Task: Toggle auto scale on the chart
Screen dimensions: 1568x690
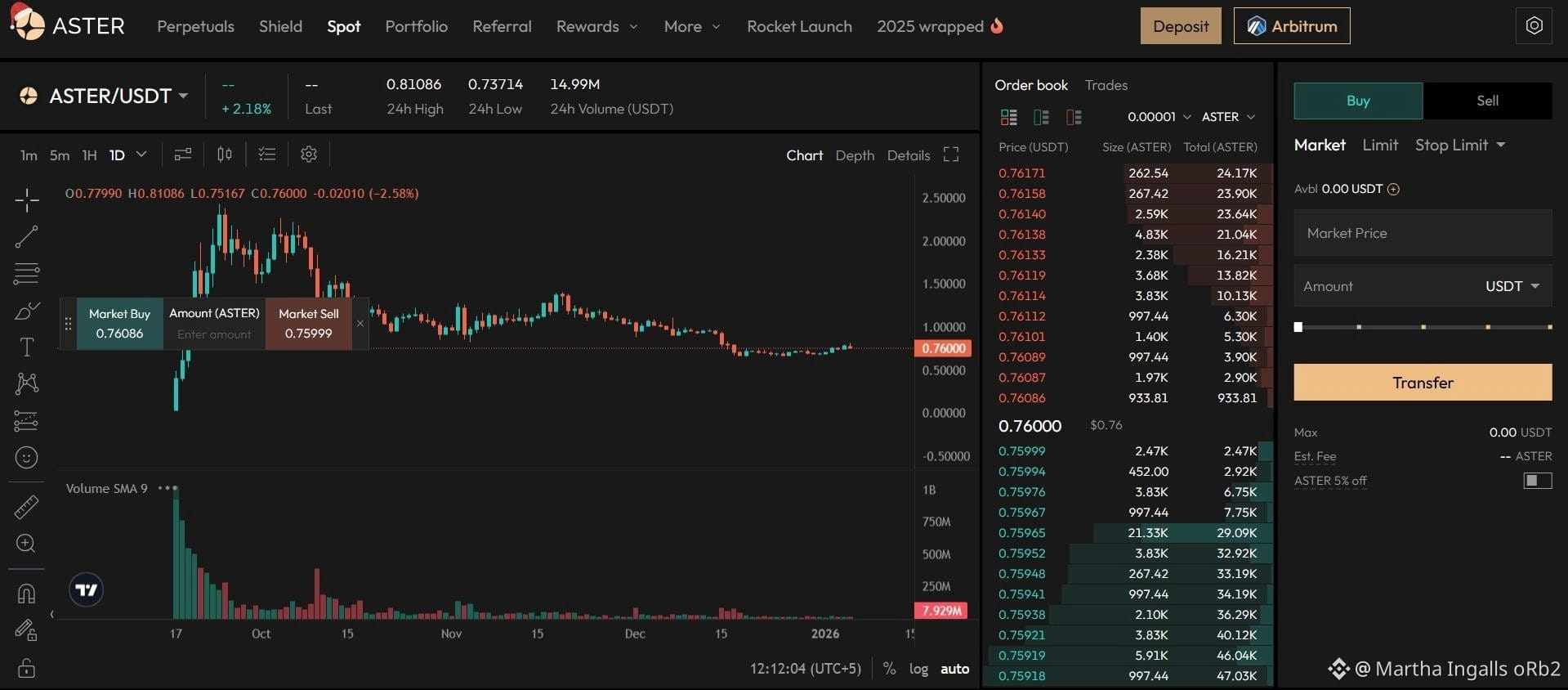Action: click(x=954, y=669)
